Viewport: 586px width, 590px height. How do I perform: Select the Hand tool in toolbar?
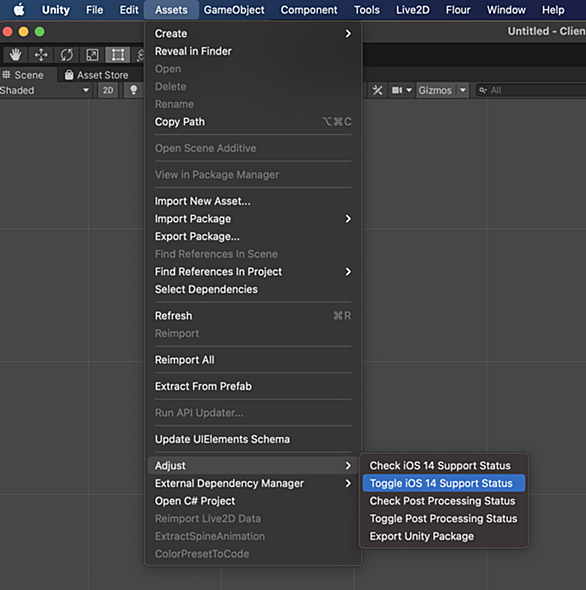click(15, 55)
